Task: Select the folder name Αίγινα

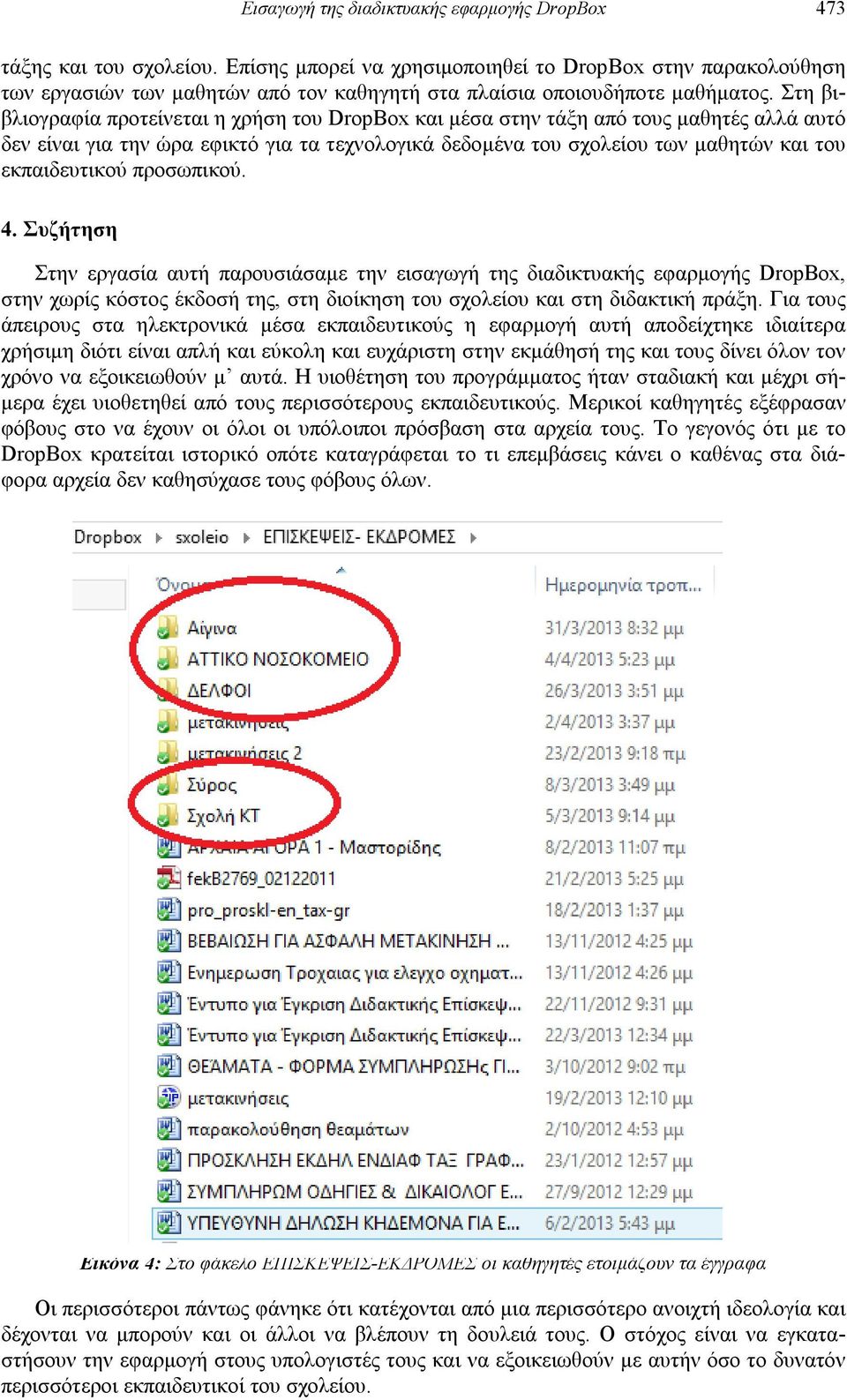Action: 212,628
